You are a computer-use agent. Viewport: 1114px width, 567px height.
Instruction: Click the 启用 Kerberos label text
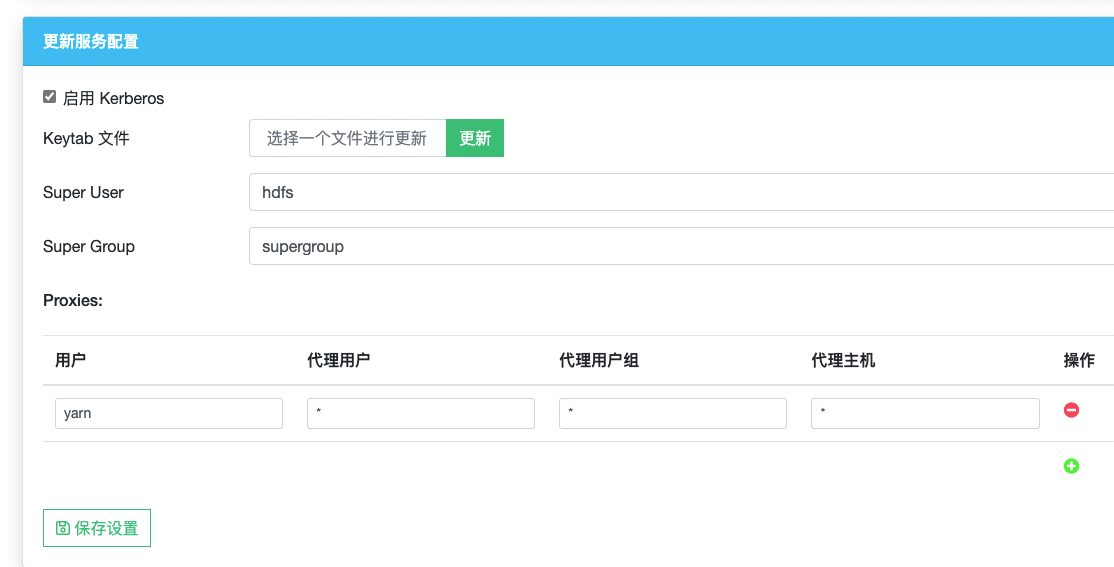point(113,99)
